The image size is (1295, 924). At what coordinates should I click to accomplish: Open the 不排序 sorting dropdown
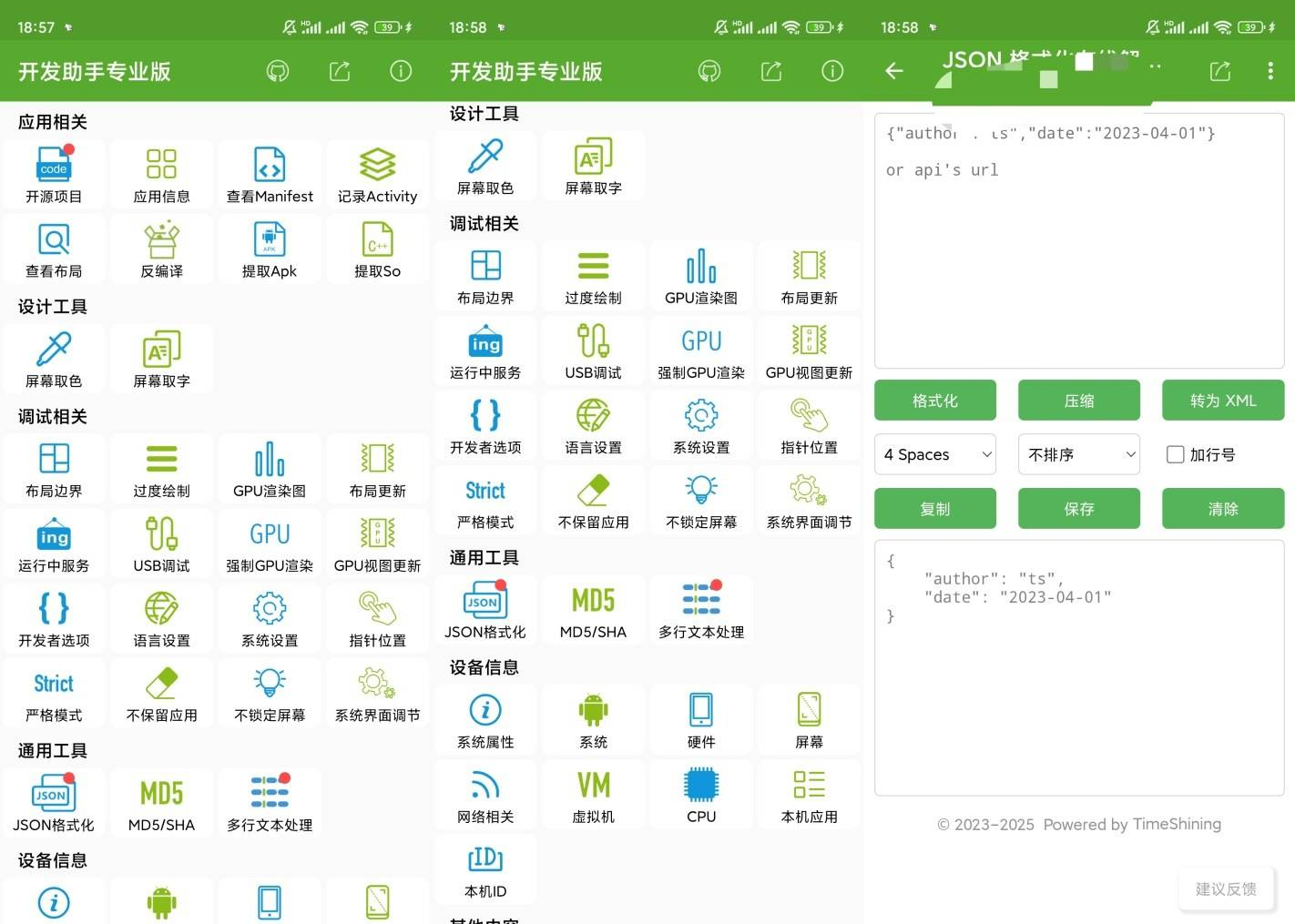1079,454
